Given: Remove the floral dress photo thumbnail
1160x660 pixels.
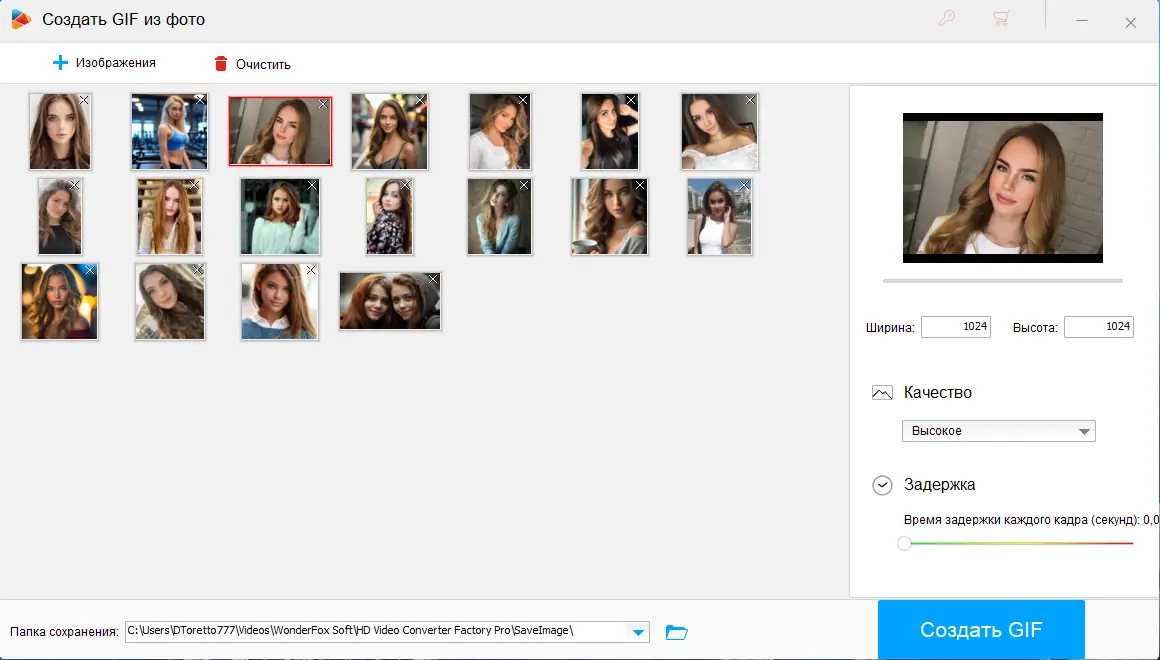Looking at the screenshot, I should [x=405, y=185].
